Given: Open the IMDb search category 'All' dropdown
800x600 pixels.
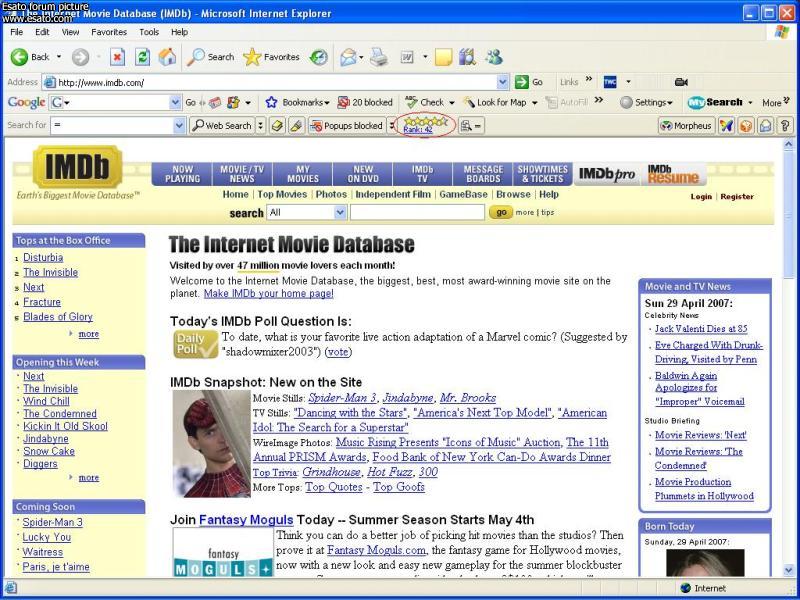Looking at the screenshot, I should click(x=339, y=212).
